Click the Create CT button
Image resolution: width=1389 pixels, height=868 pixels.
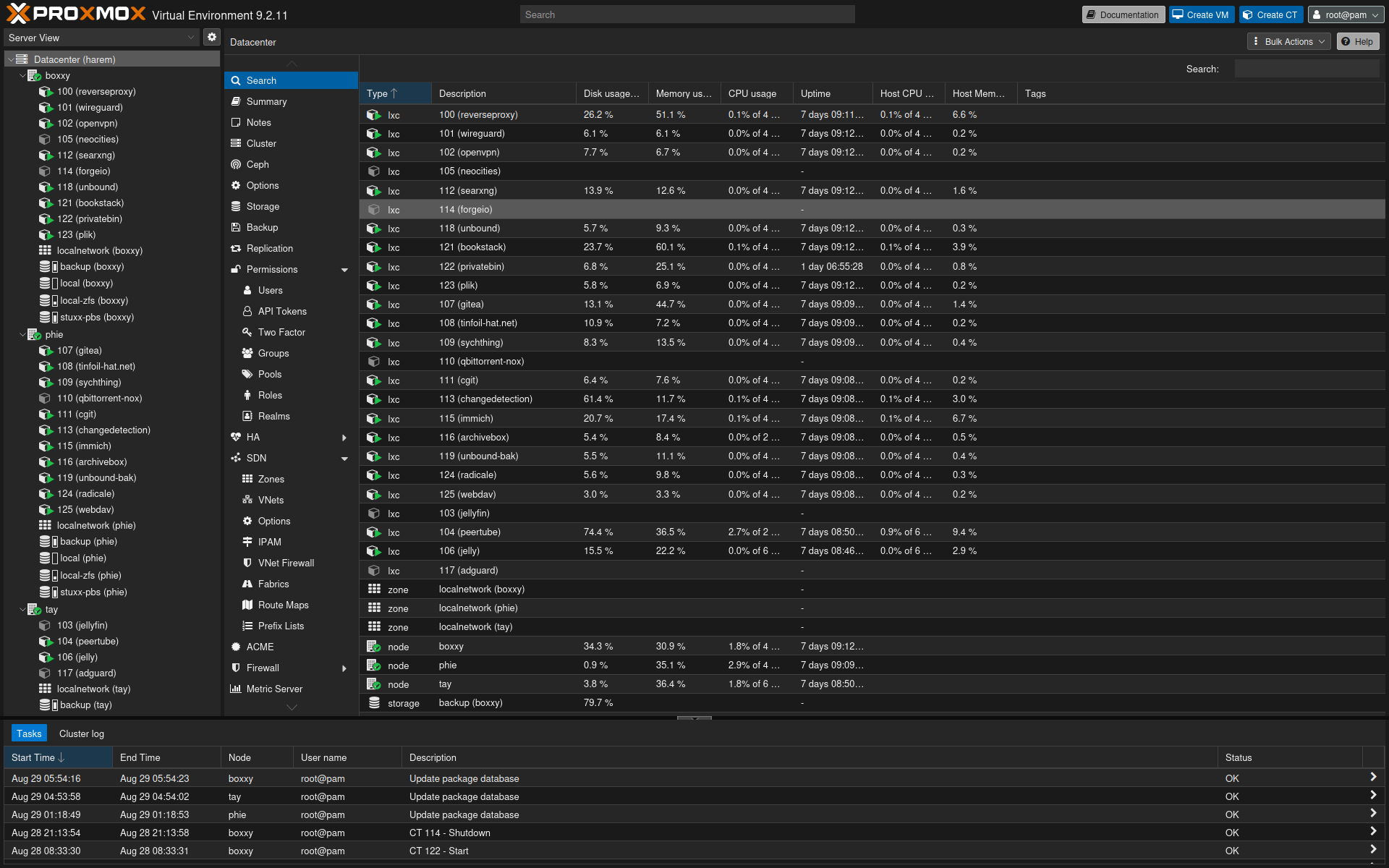pyautogui.click(x=1271, y=14)
